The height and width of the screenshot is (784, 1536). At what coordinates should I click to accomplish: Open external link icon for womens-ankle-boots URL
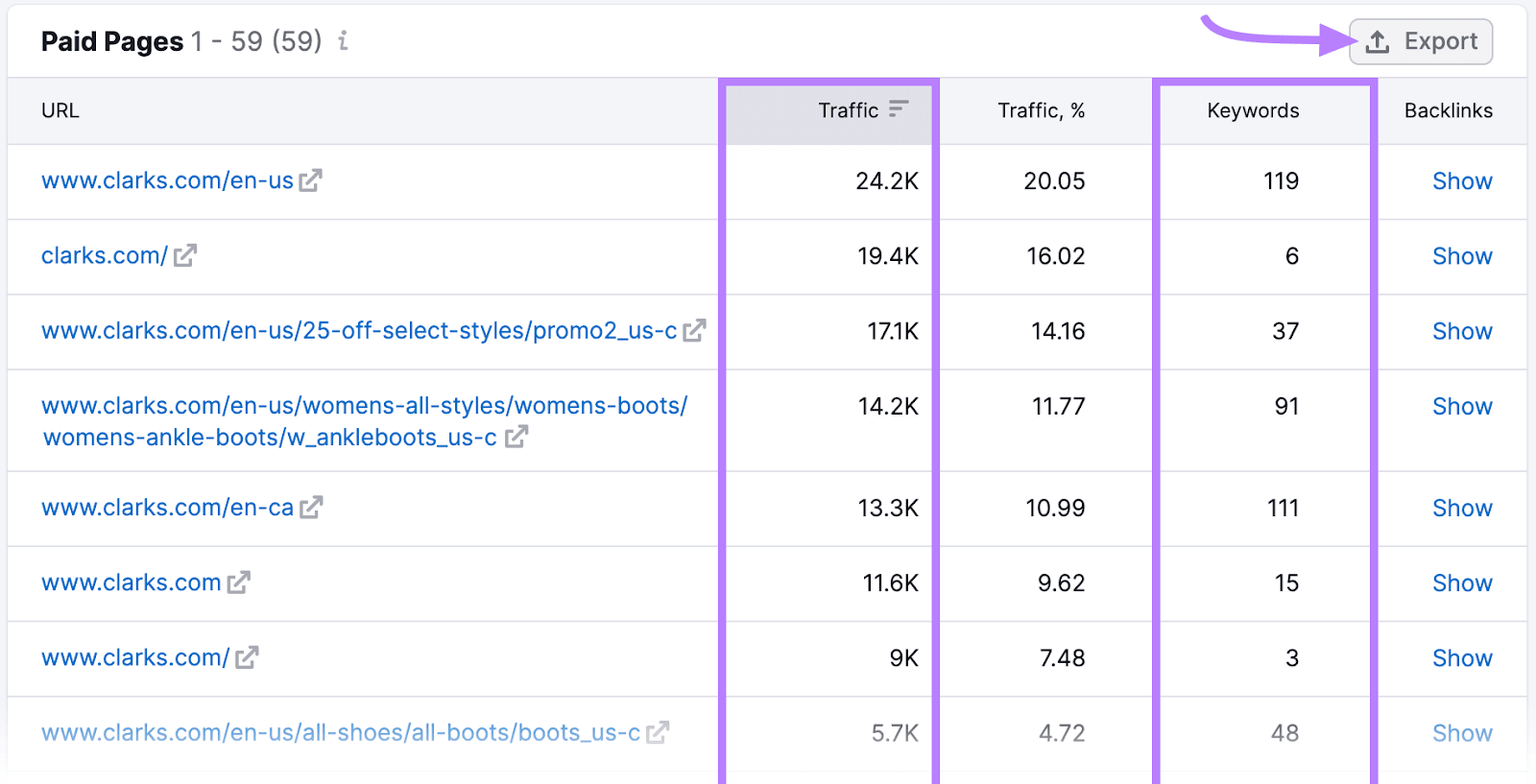[516, 437]
